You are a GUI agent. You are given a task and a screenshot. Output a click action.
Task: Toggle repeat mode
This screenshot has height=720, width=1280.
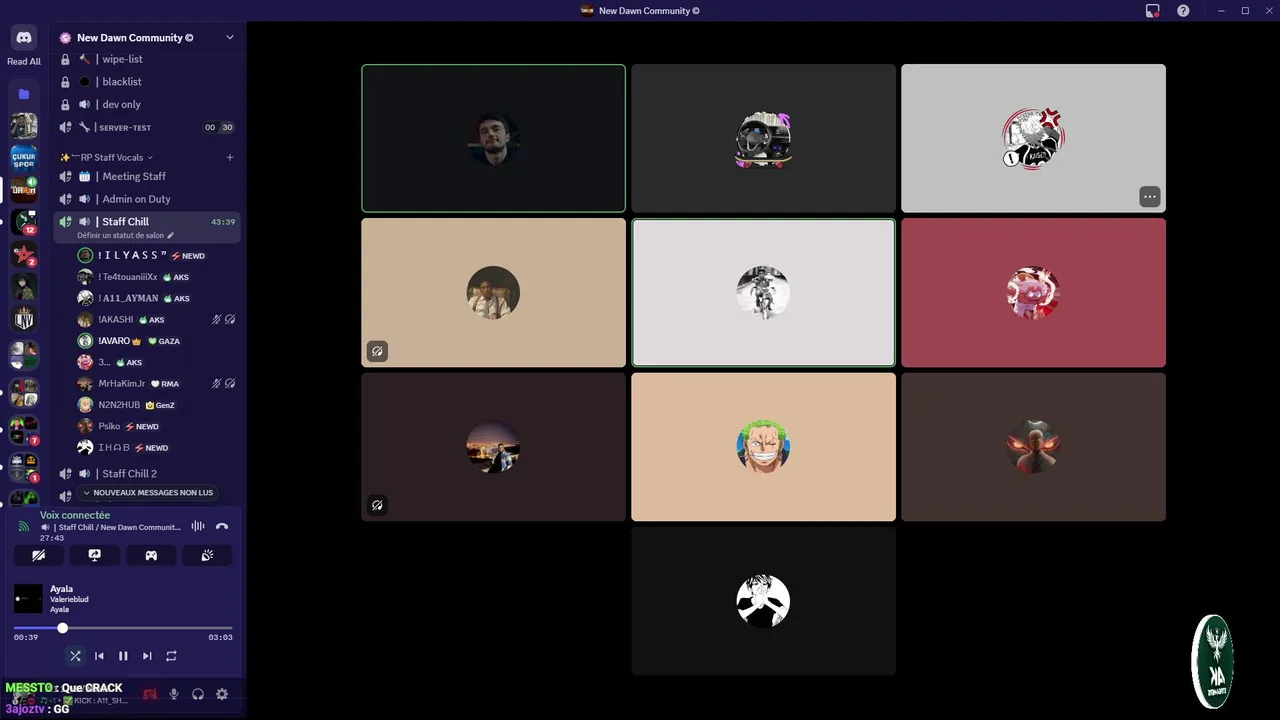(171, 656)
